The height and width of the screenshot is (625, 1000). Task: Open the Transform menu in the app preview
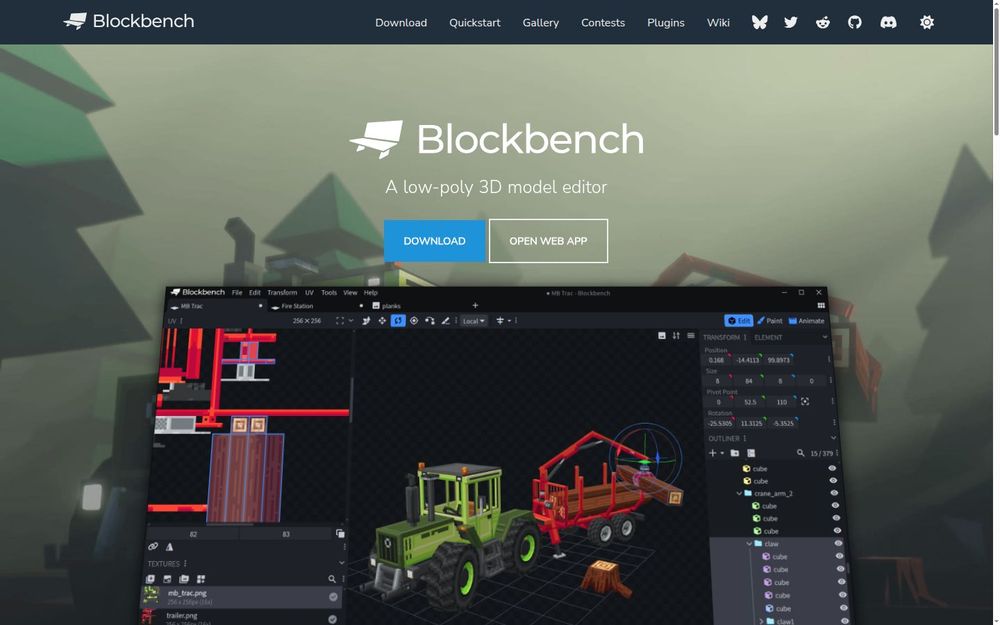283,293
